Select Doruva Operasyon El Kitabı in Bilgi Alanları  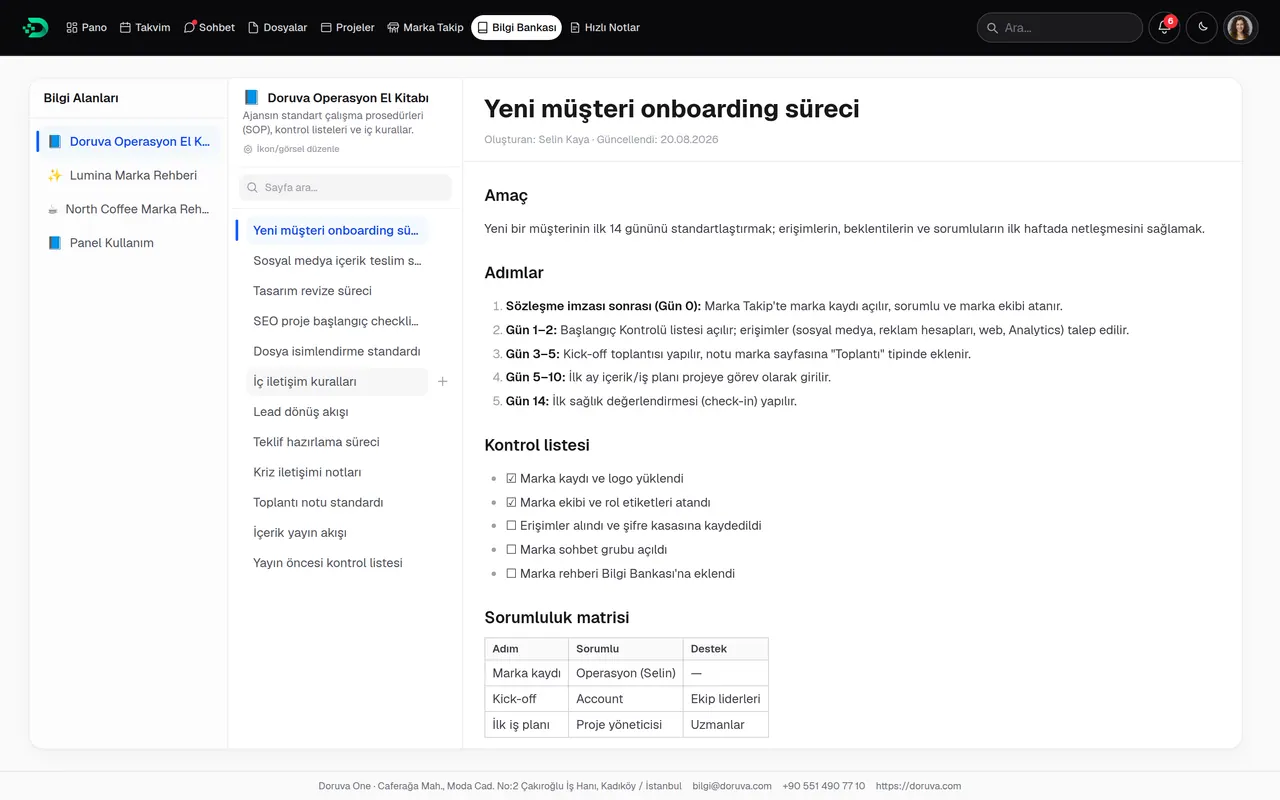pyautogui.click(x=129, y=141)
